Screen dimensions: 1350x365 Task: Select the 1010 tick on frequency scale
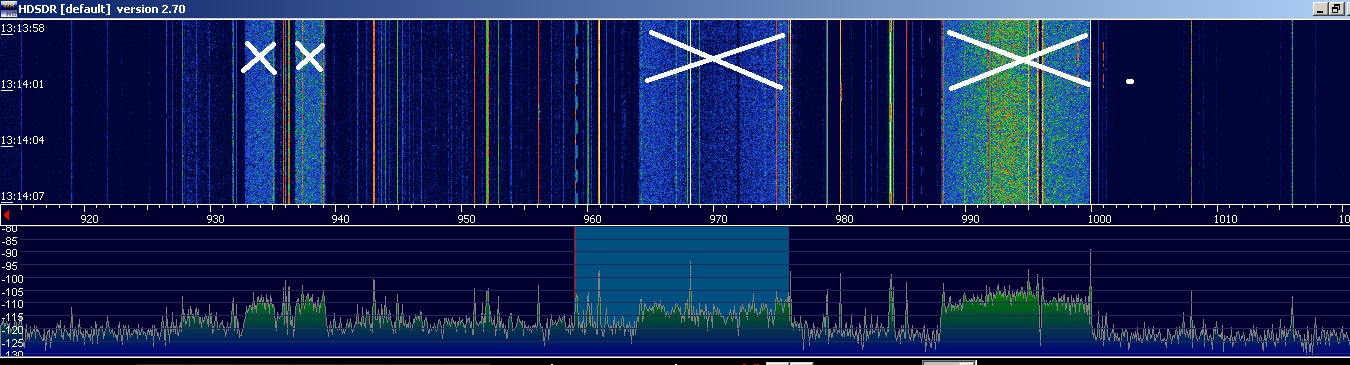[x=1223, y=217]
